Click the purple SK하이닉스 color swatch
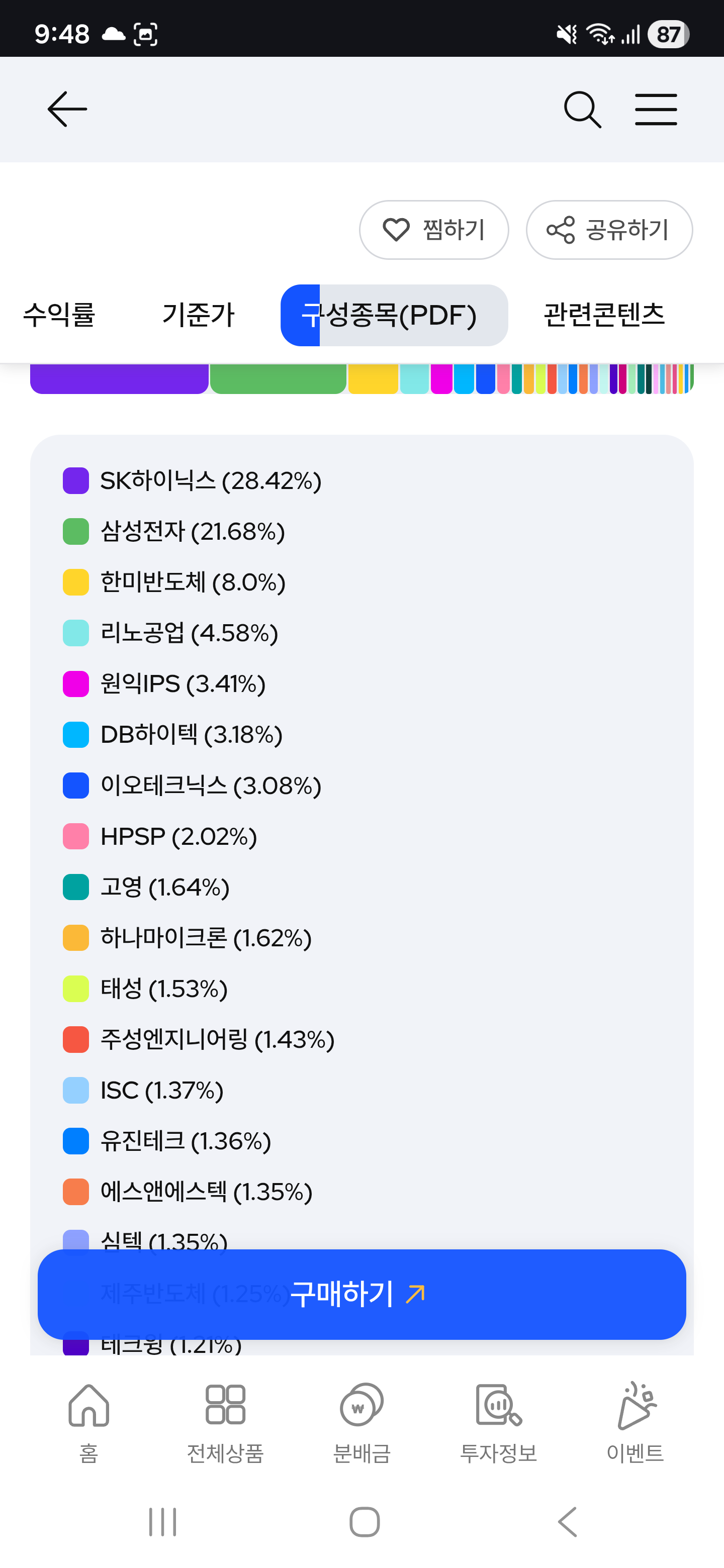 pyautogui.click(x=76, y=481)
